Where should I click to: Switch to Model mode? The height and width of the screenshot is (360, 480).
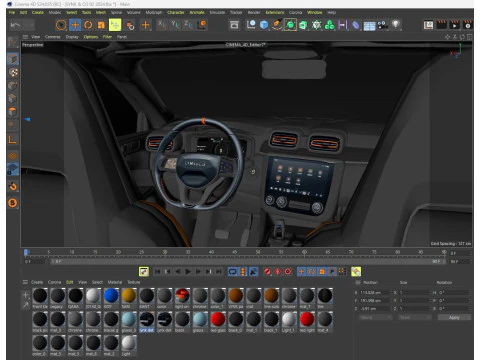pyautogui.click(x=13, y=59)
